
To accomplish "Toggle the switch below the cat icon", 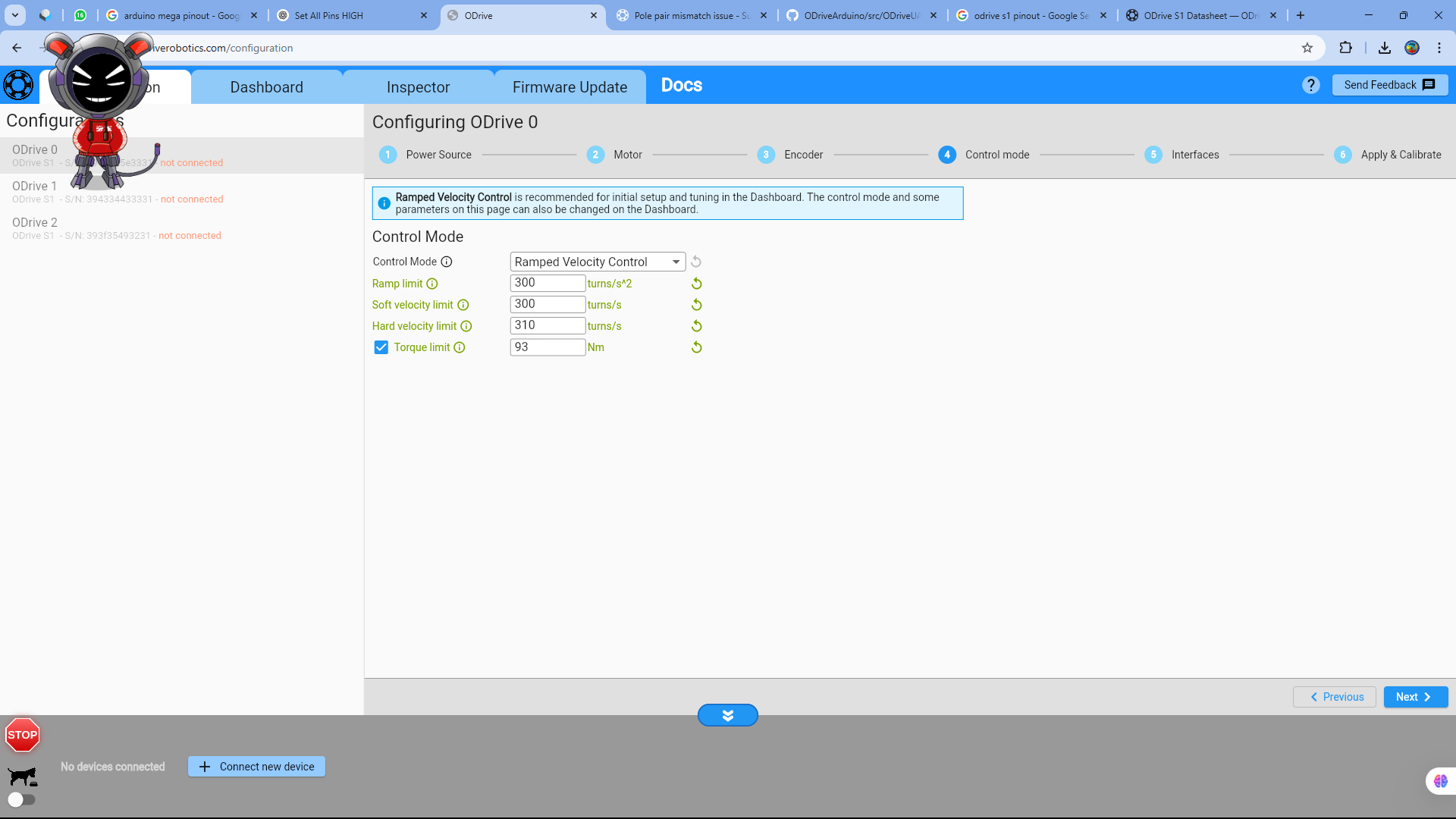I will tap(21, 800).
